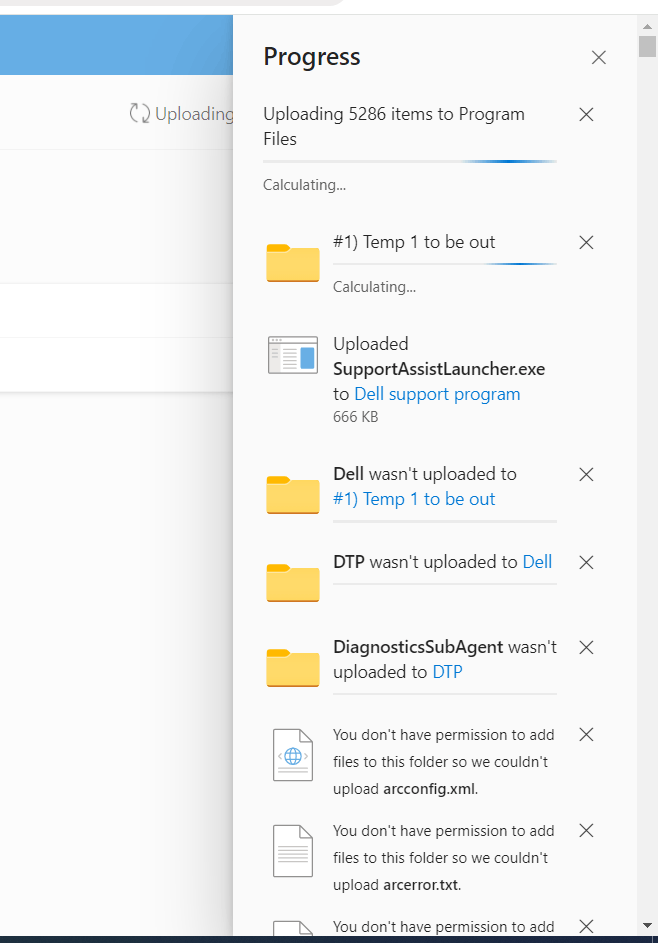Cancel the Temp 1 to be out upload

tap(586, 242)
